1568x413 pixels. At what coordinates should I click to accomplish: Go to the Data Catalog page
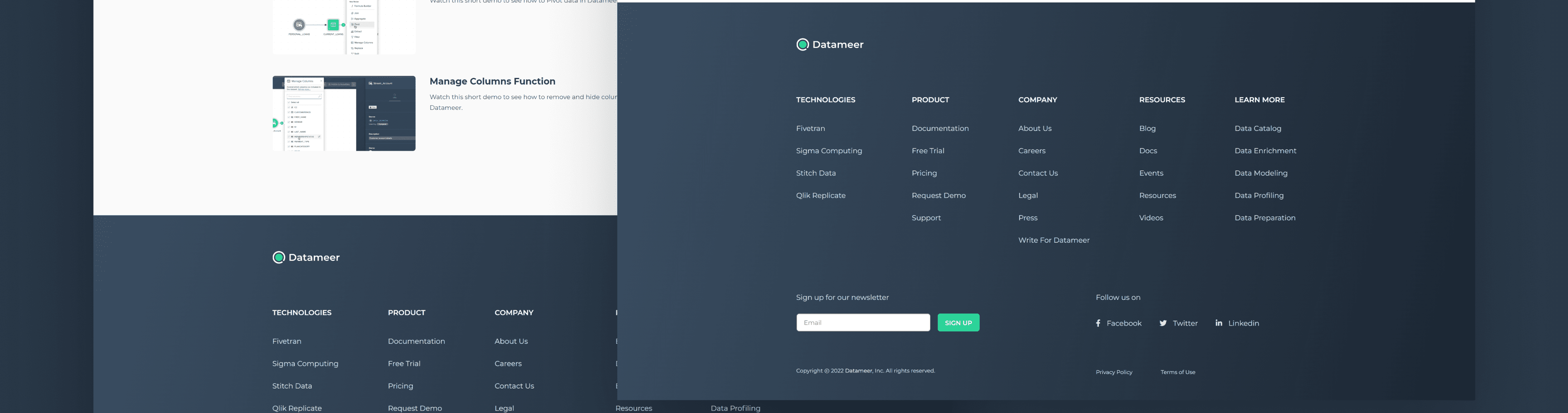click(x=1257, y=128)
